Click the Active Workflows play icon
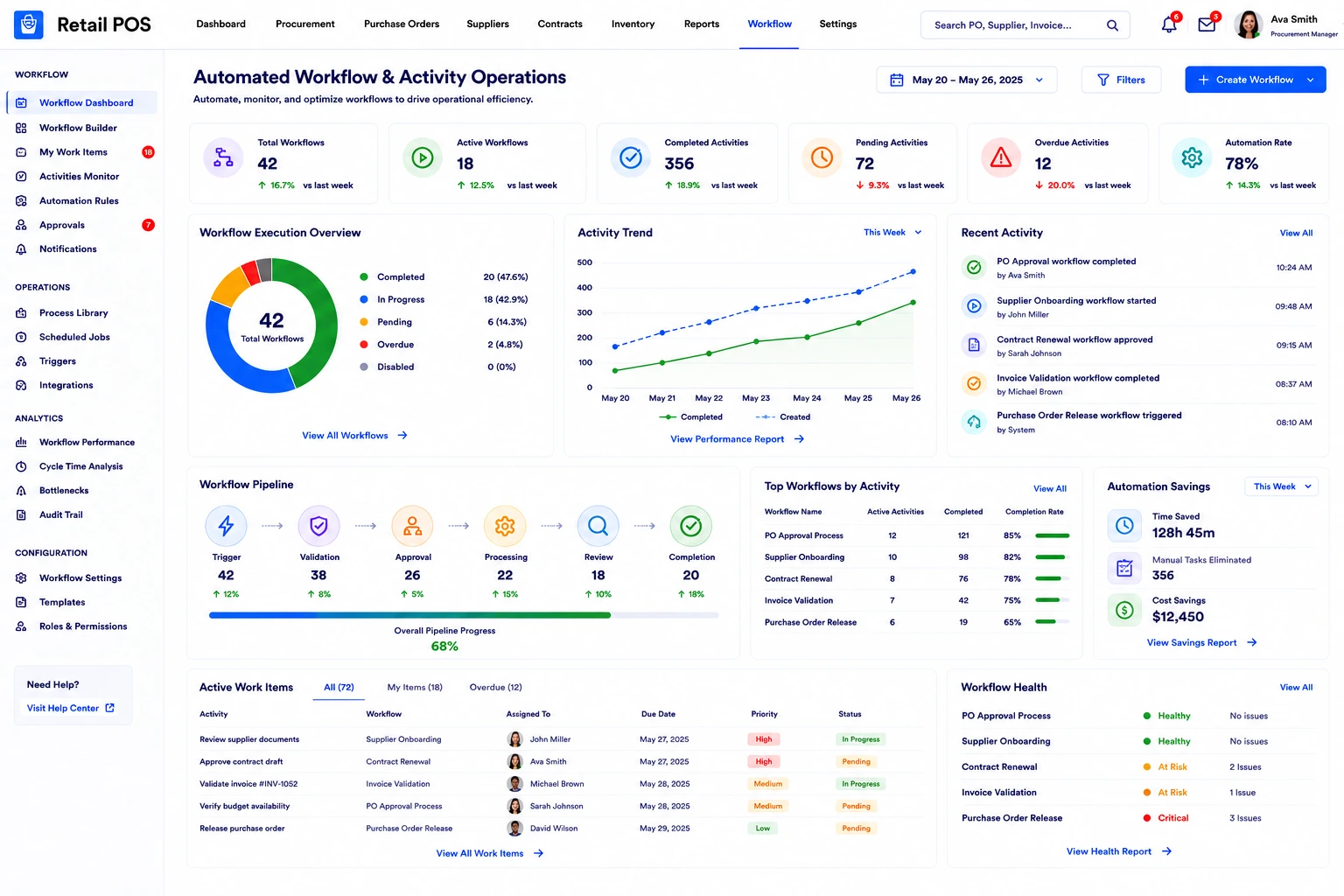Image resolution: width=1344 pixels, height=896 pixels. click(x=423, y=158)
